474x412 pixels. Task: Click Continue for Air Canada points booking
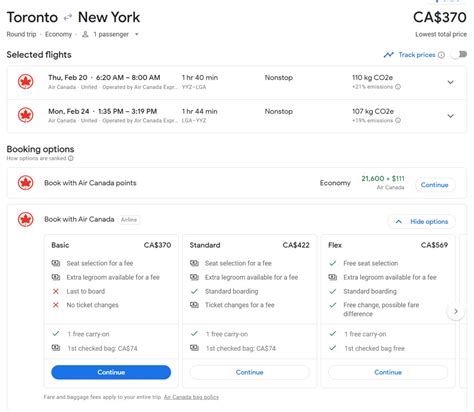click(435, 185)
